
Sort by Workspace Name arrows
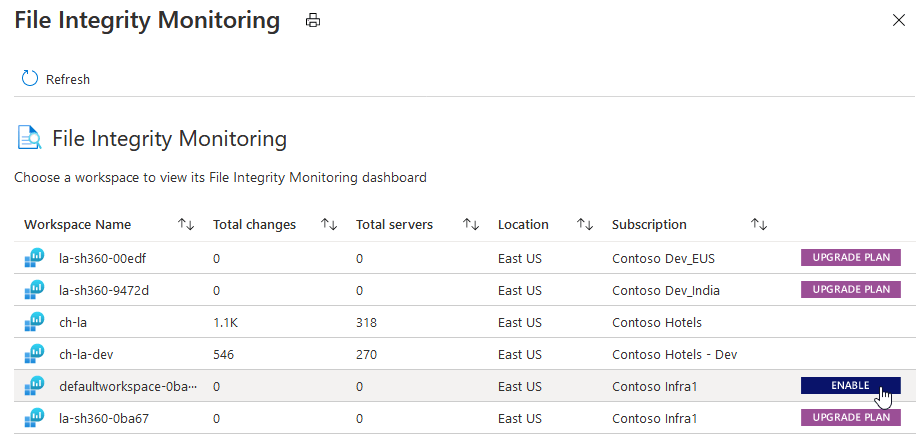185,225
